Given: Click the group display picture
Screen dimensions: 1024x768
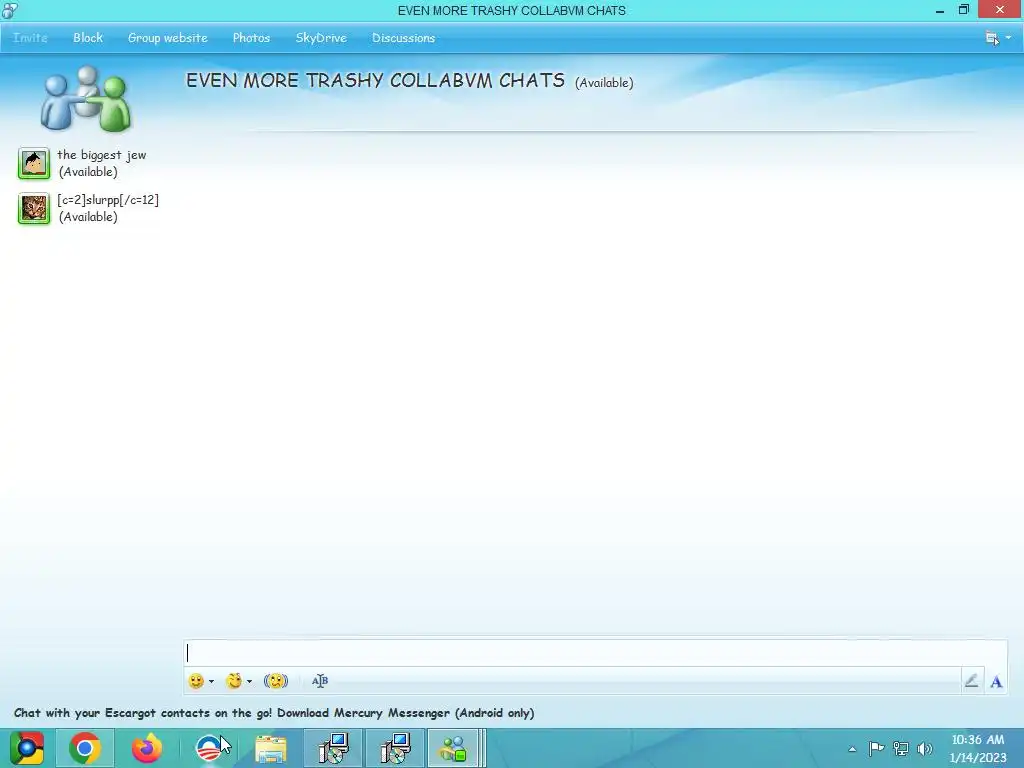Looking at the screenshot, I should 86,98.
